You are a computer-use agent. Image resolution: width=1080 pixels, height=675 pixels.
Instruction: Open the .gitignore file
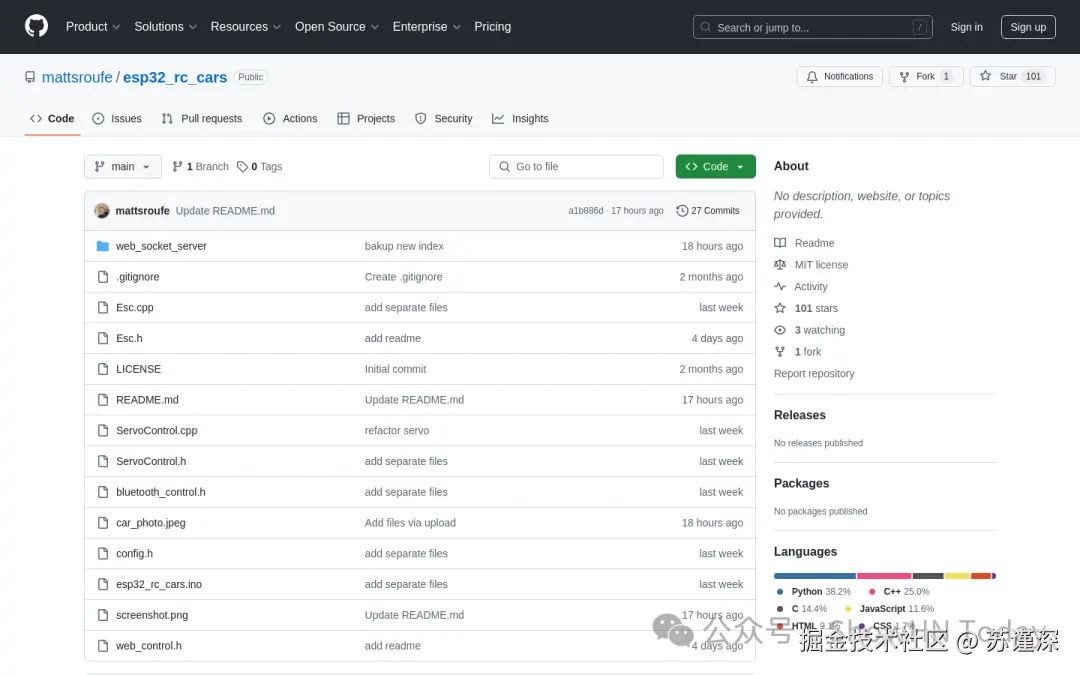tap(138, 277)
